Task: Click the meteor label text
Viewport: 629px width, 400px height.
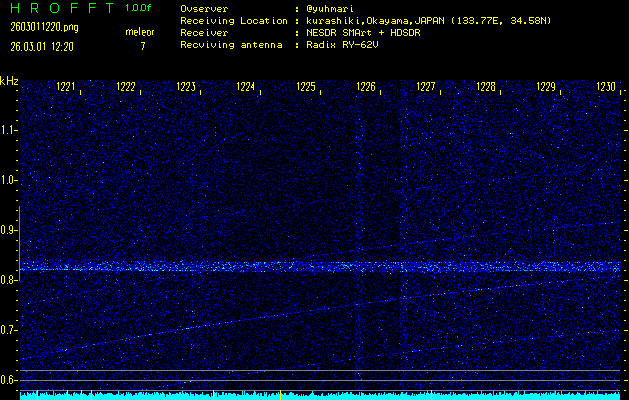Action: coord(139,33)
